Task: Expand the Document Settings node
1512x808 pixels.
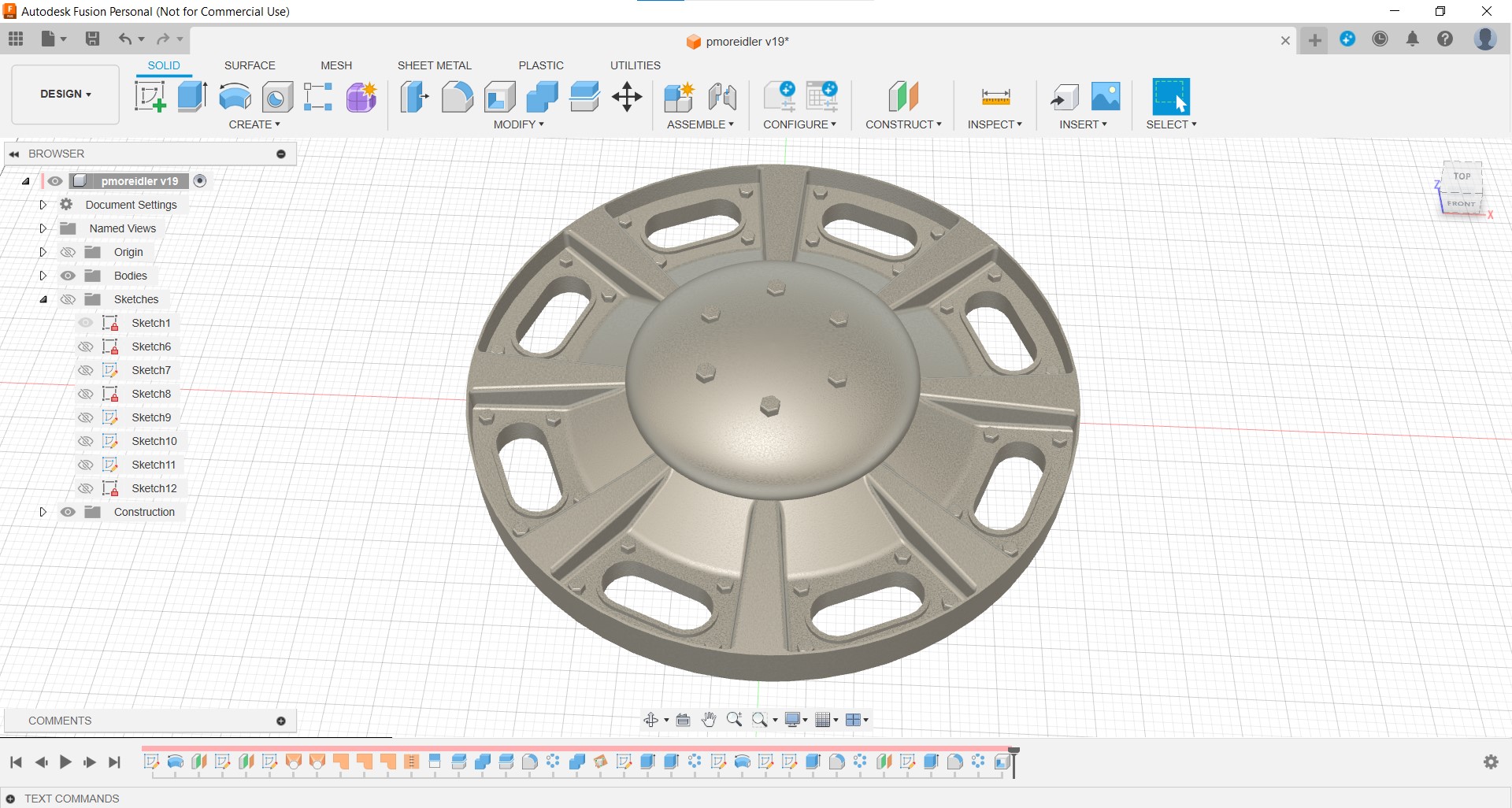Action: point(43,205)
